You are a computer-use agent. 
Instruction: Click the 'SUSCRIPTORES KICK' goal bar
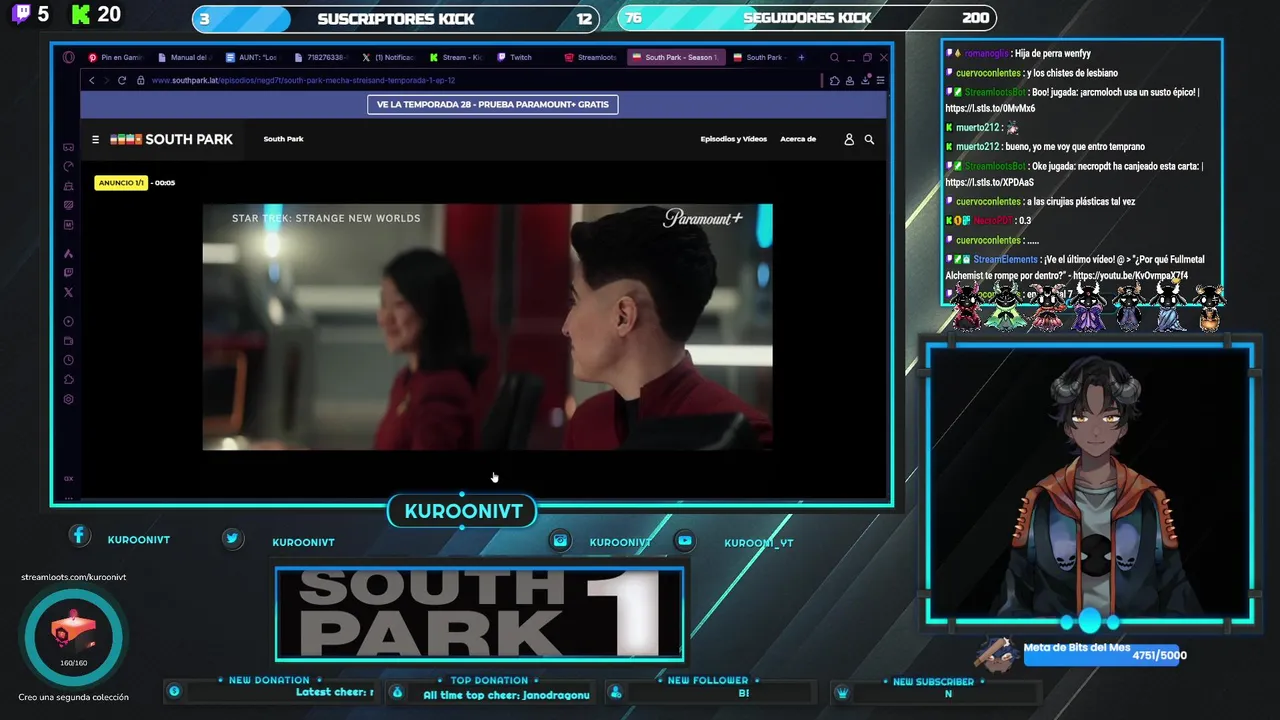(x=396, y=18)
